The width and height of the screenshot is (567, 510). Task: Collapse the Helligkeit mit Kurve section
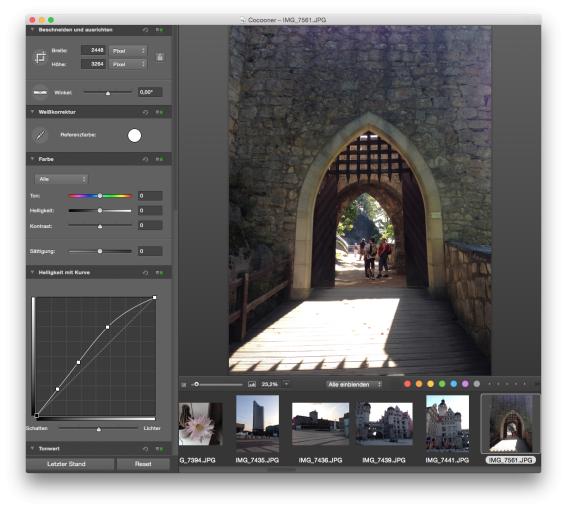tap(32, 272)
